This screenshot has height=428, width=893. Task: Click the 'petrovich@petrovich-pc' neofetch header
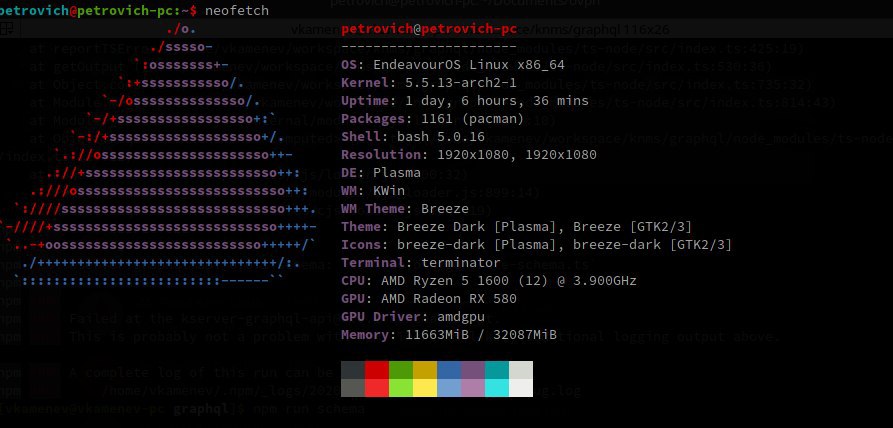429,29
